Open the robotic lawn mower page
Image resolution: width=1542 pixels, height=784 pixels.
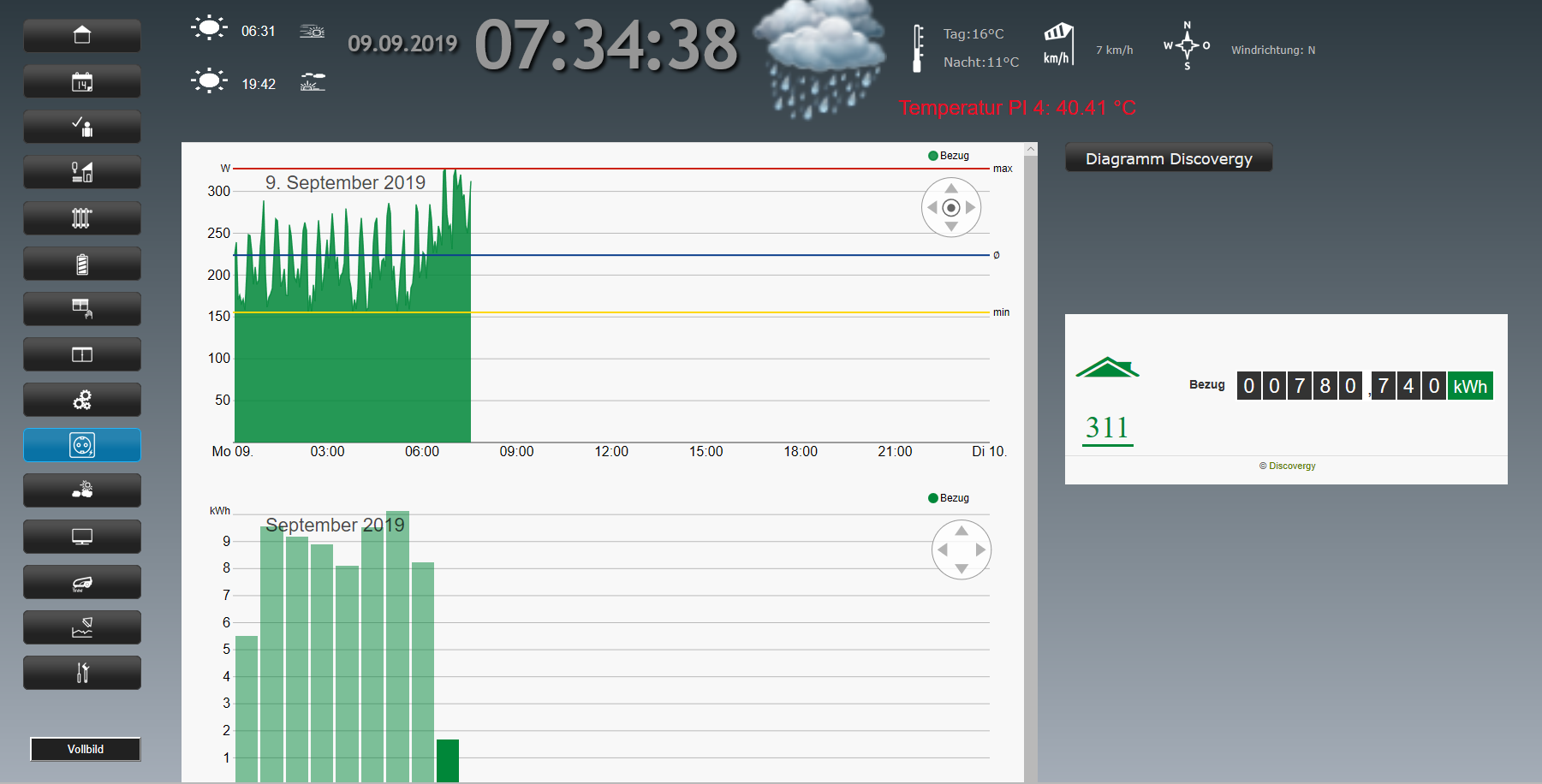coord(82,582)
